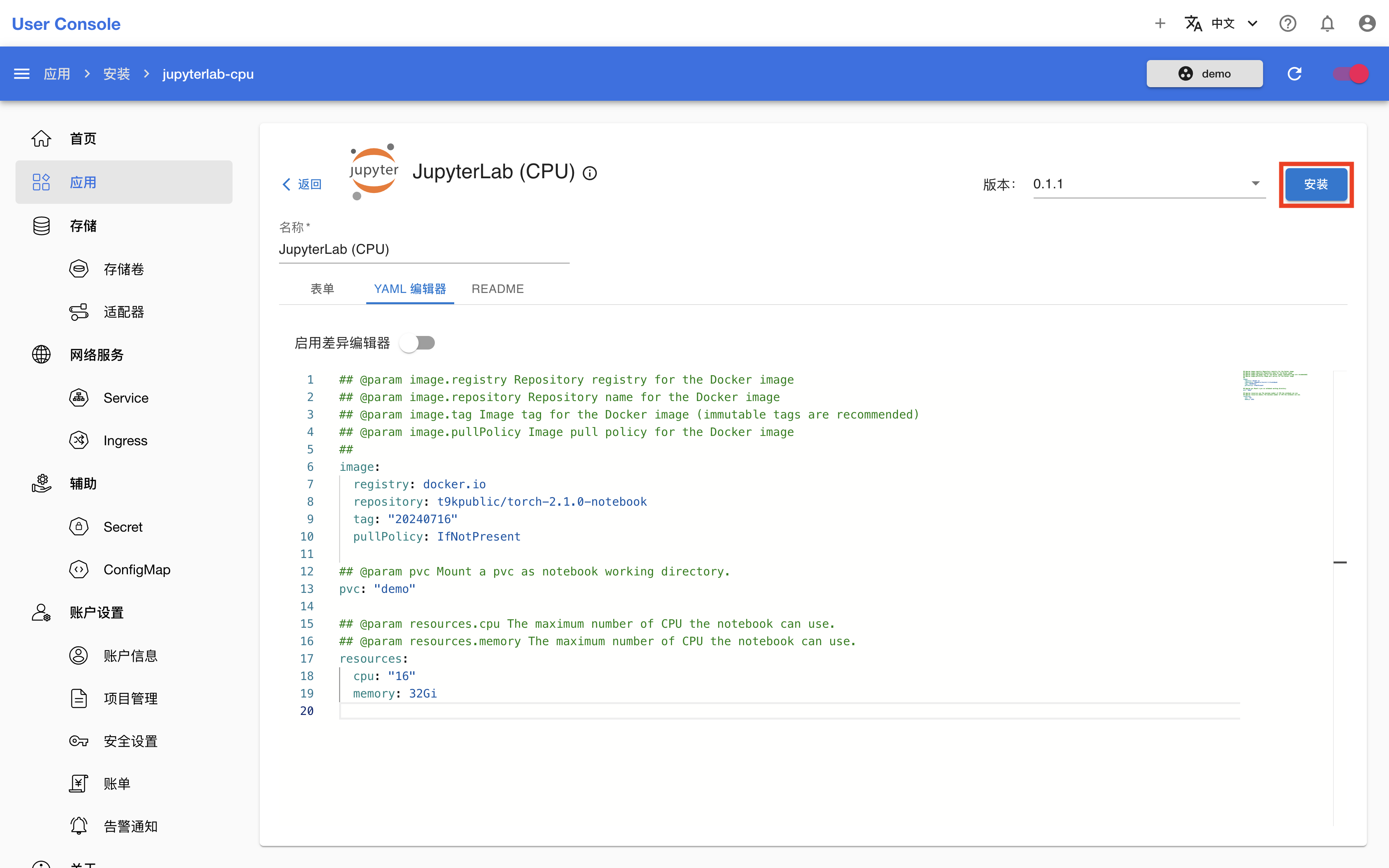
Task: Click the cpu "16" value on line 18
Action: (x=401, y=676)
